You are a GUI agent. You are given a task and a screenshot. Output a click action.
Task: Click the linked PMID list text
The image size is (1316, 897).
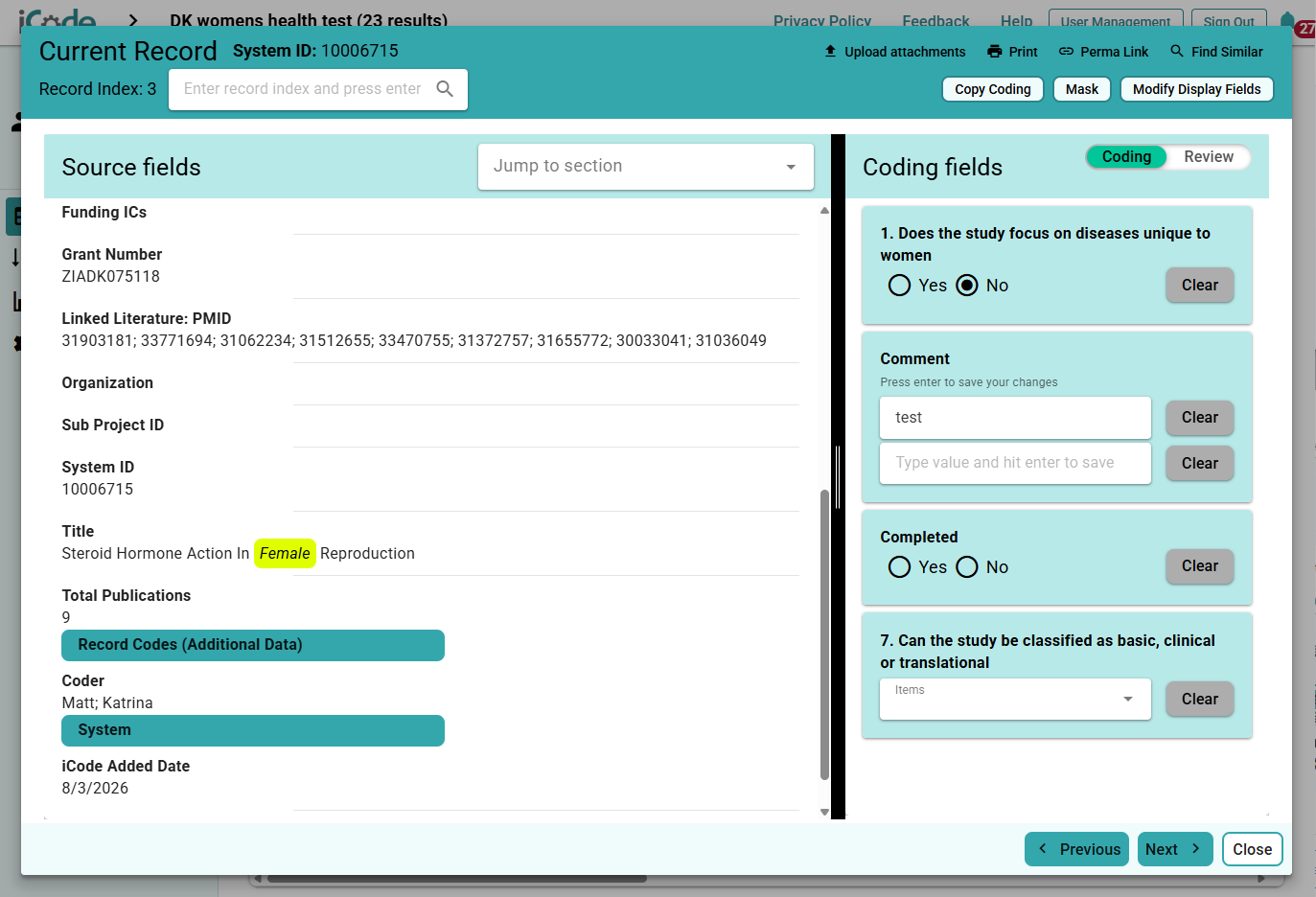click(x=414, y=341)
